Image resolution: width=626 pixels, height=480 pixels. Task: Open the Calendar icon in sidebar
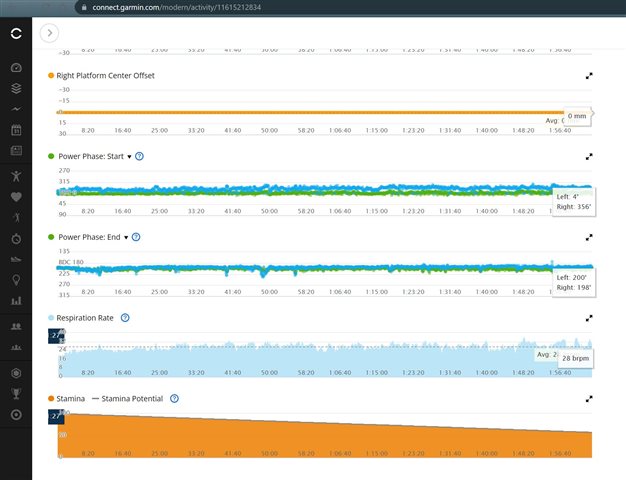click(x=15, y=129)
